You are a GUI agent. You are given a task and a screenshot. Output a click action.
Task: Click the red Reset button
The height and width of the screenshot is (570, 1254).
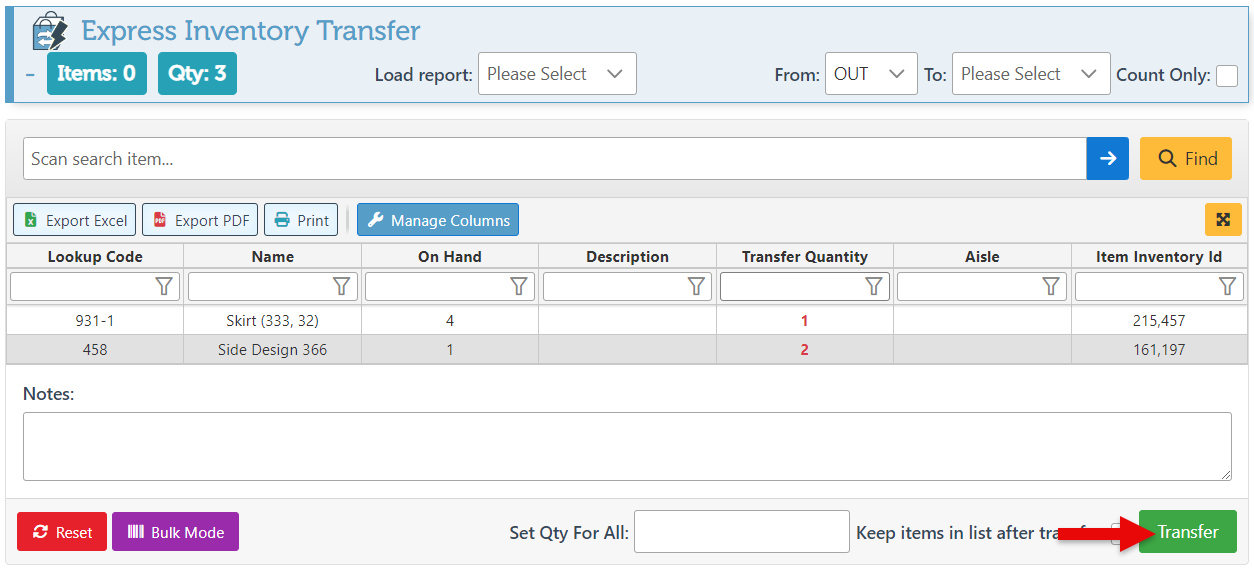coord(62,532)
